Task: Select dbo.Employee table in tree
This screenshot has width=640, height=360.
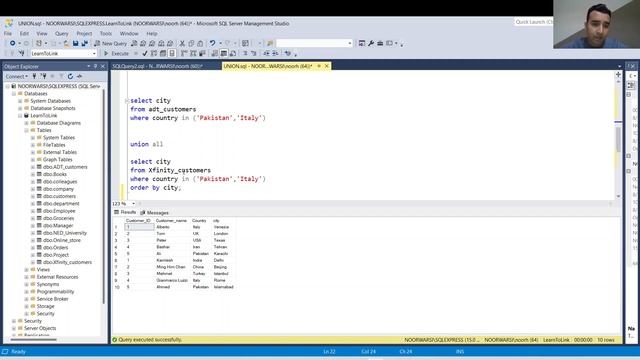Action: [x=59, y=211]
